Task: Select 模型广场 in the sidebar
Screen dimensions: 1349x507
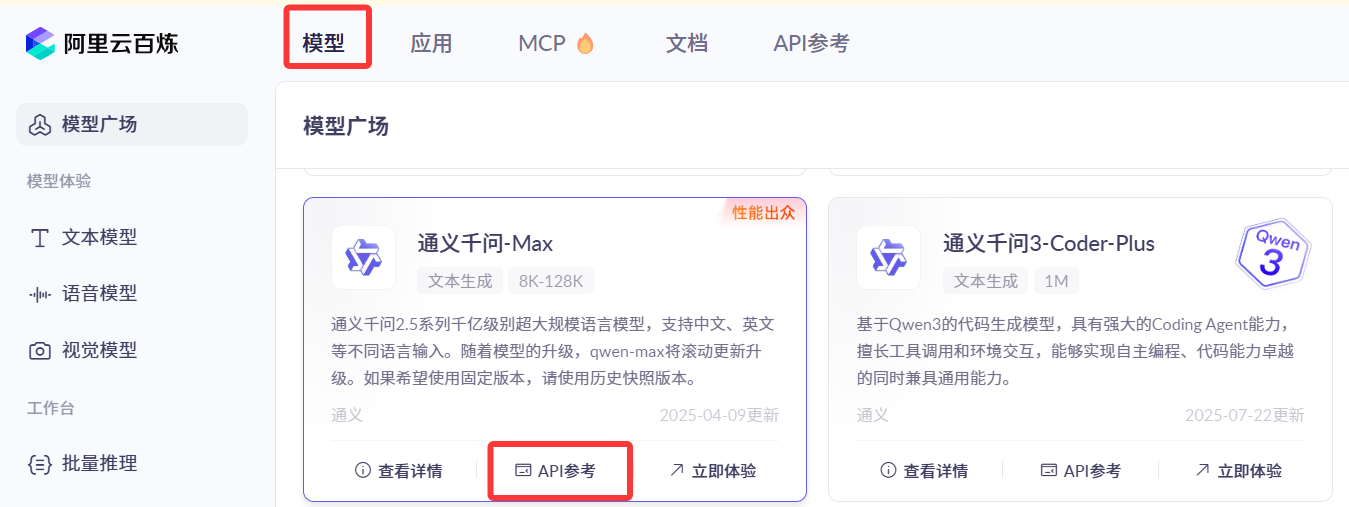Action: tap(132, 125)
